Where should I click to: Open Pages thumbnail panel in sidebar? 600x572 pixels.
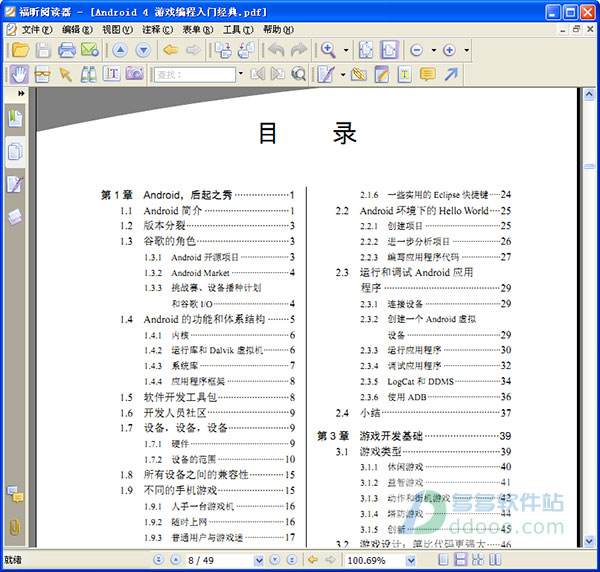pyautogui.click(x=15, y=152)
